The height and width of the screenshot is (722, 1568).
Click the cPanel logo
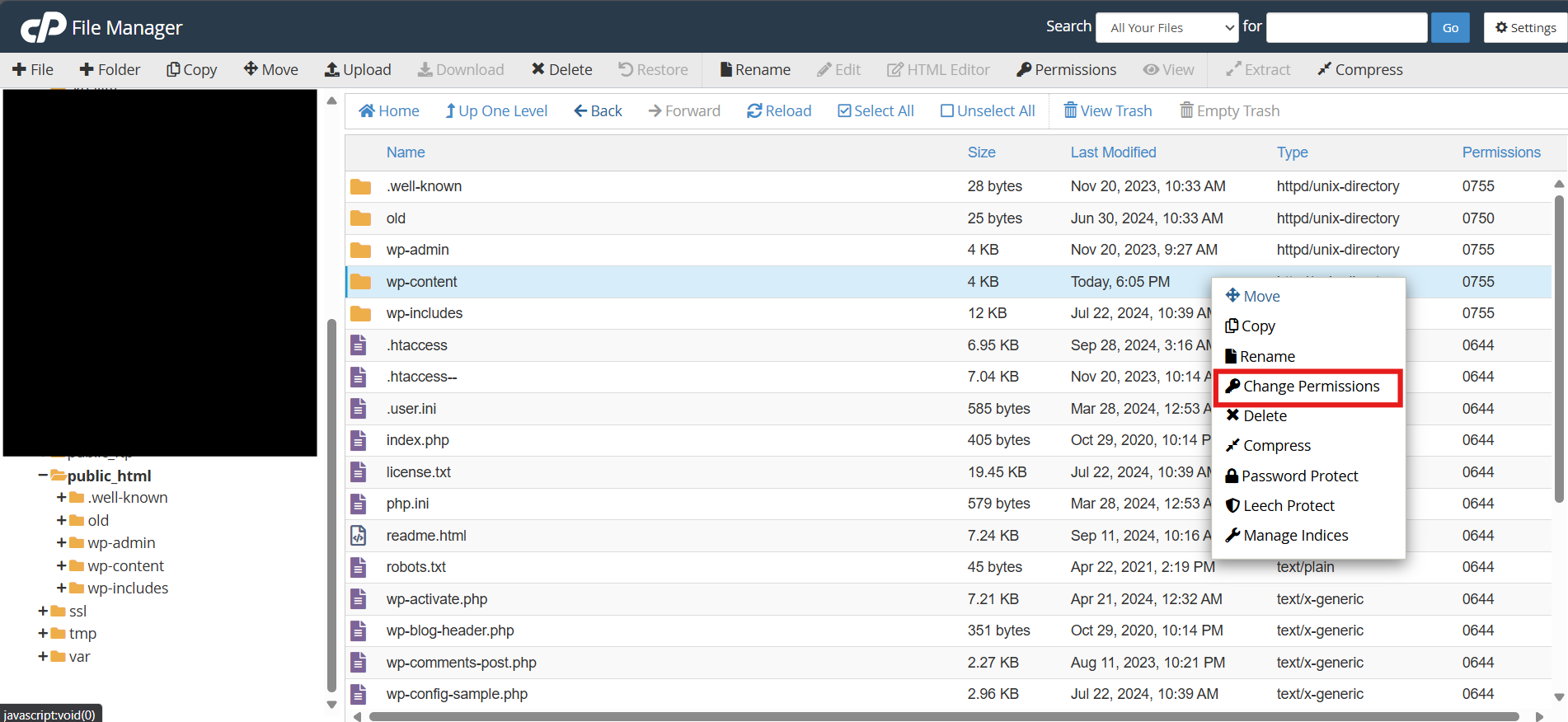coord(43,28)
